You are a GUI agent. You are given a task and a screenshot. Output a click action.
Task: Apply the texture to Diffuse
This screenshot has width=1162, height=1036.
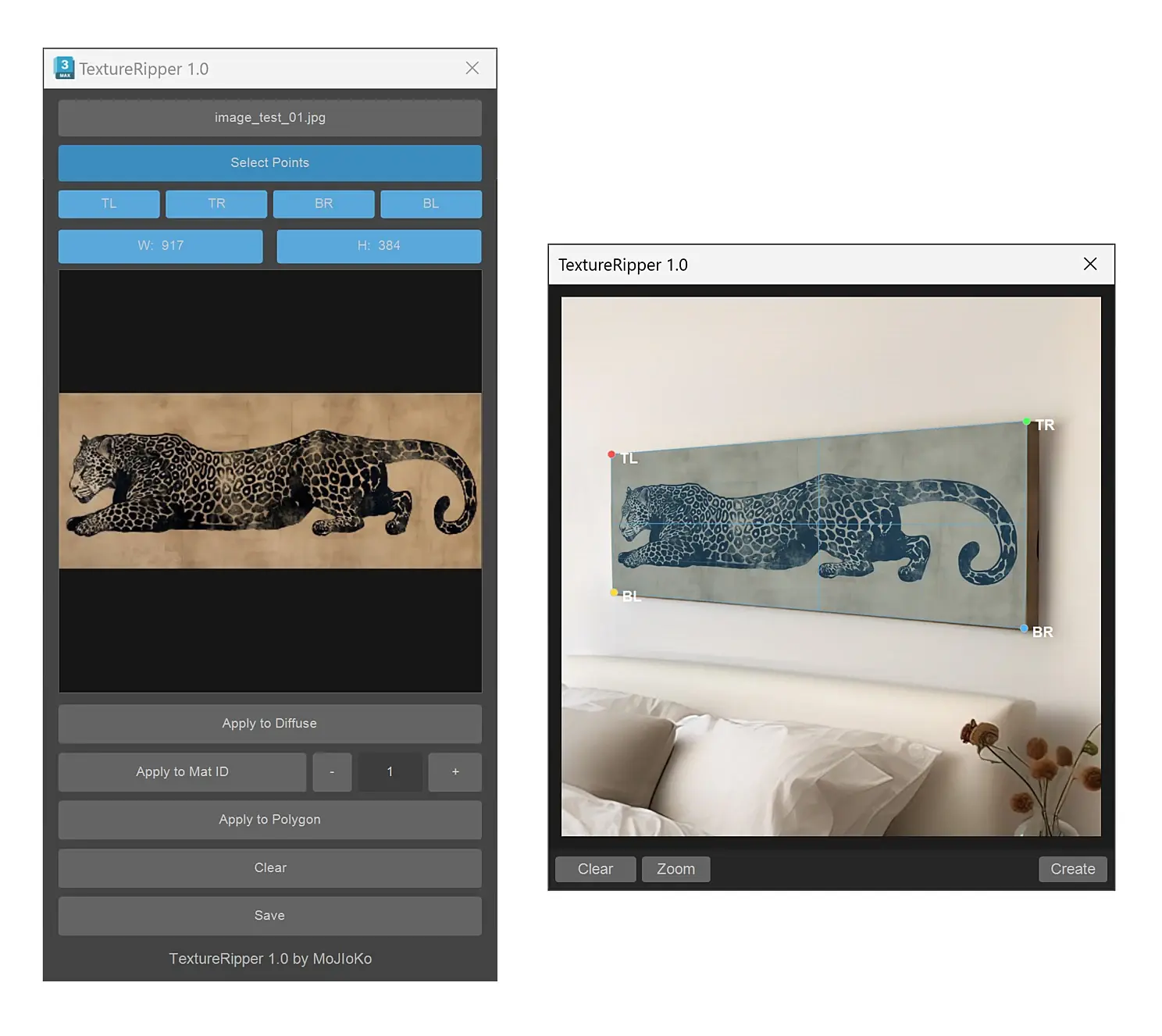tap(269, 724)
